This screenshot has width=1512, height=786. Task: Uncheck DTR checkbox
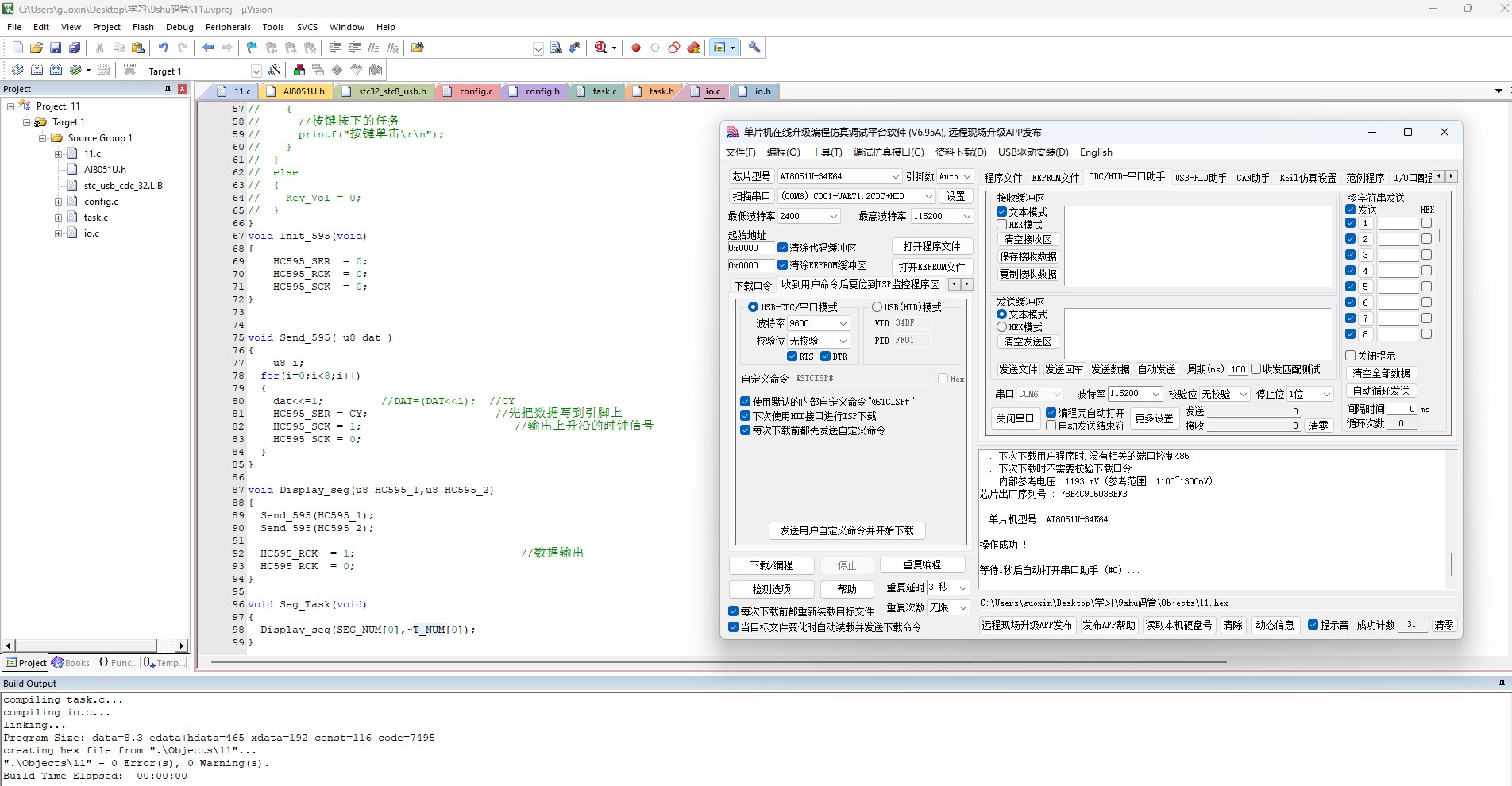click(825, 356)
